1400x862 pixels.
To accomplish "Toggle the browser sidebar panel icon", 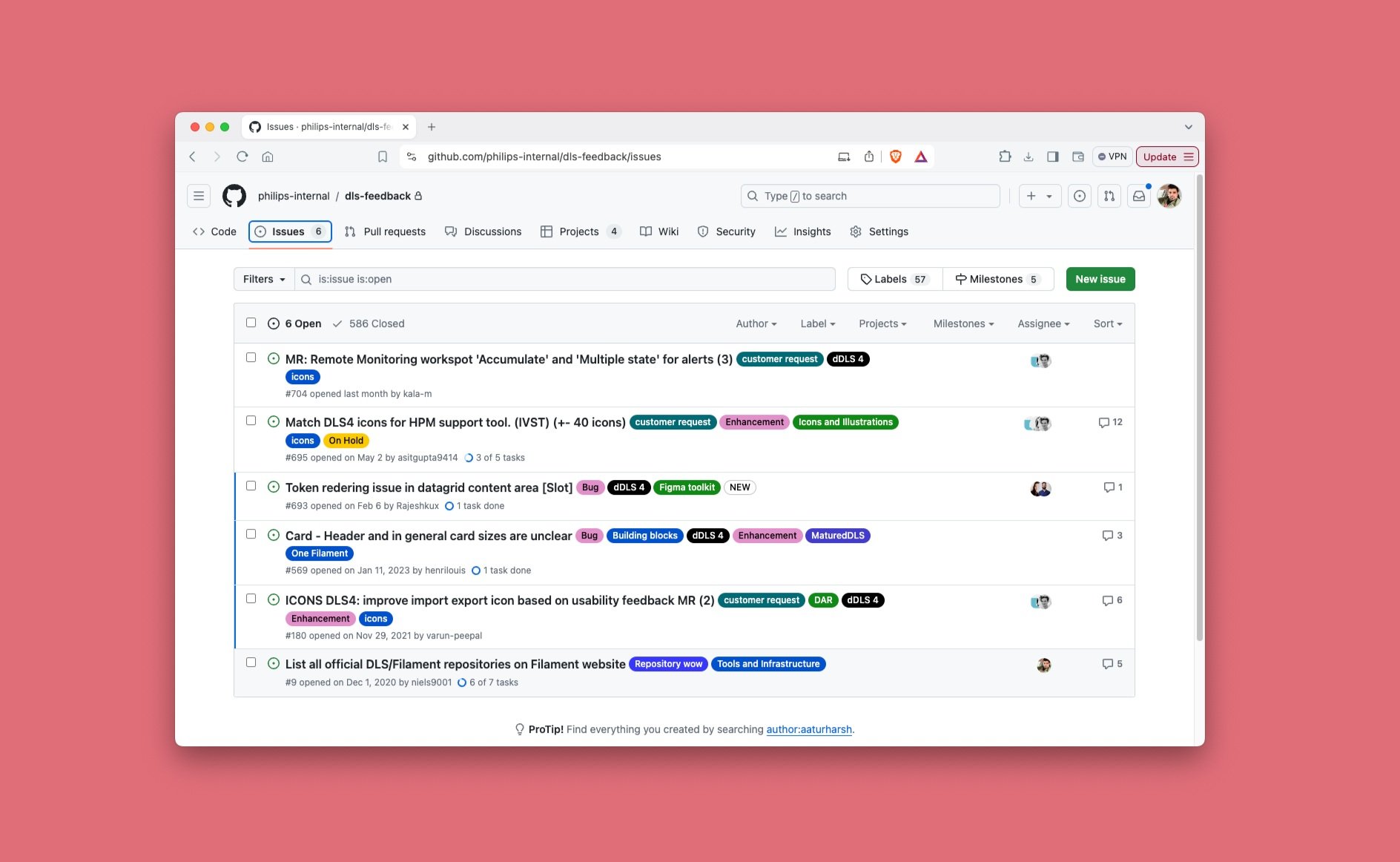I will pos(1053,157).
